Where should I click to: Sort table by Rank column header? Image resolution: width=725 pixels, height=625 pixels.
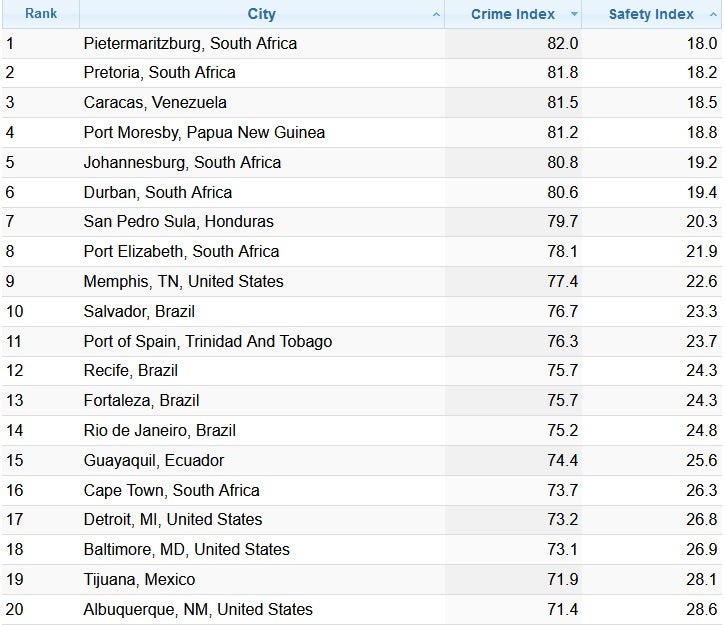point(40,14)
